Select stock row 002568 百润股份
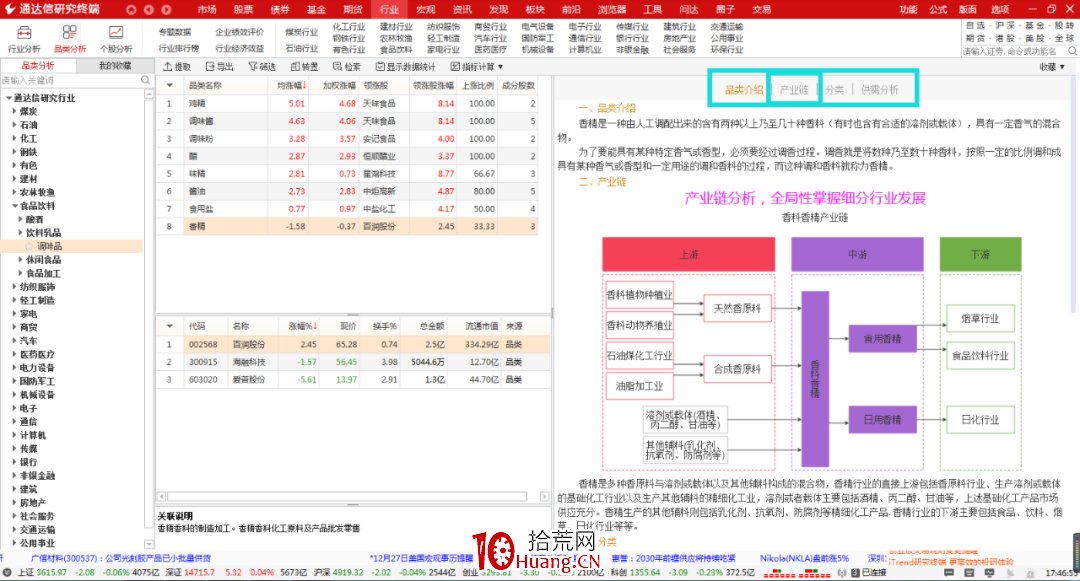The image size is (1080, 581). [x=354, y=344]
